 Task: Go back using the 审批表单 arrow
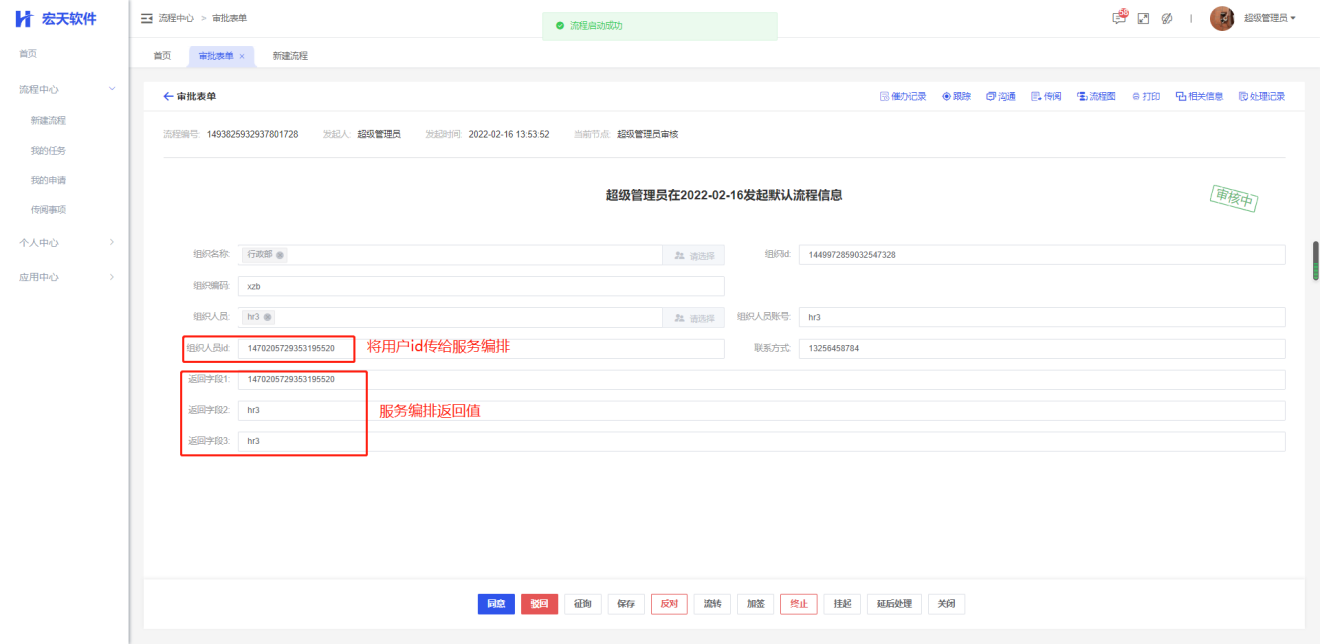point(168,96)
